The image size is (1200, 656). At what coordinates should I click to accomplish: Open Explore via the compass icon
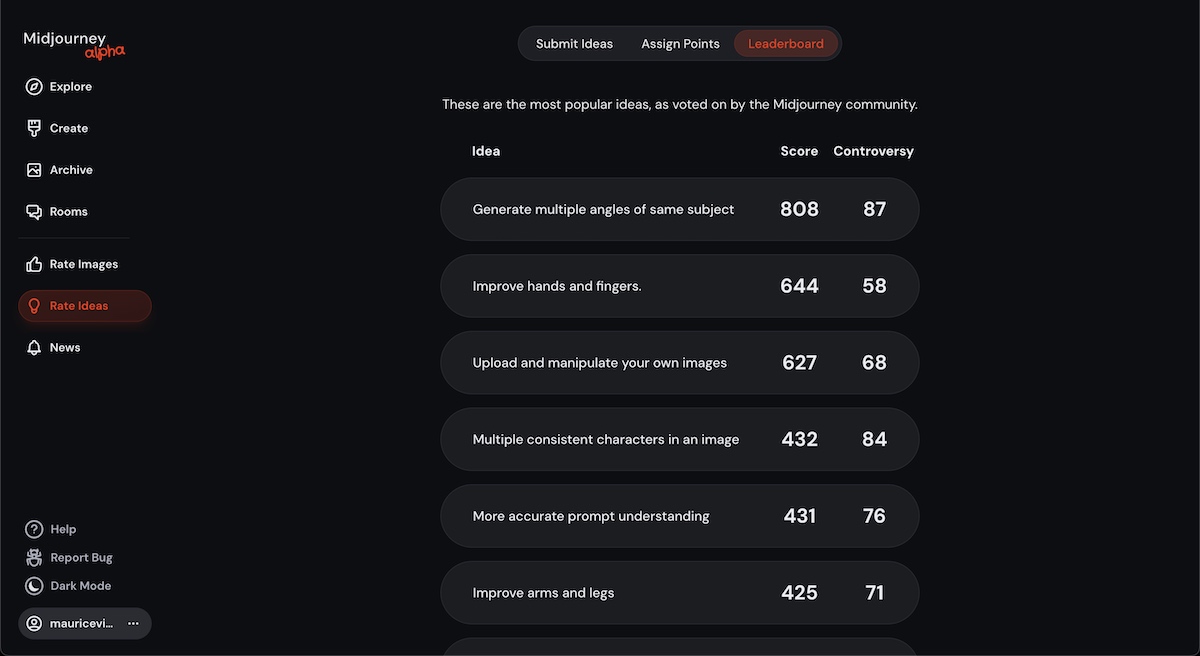[34, 87]
